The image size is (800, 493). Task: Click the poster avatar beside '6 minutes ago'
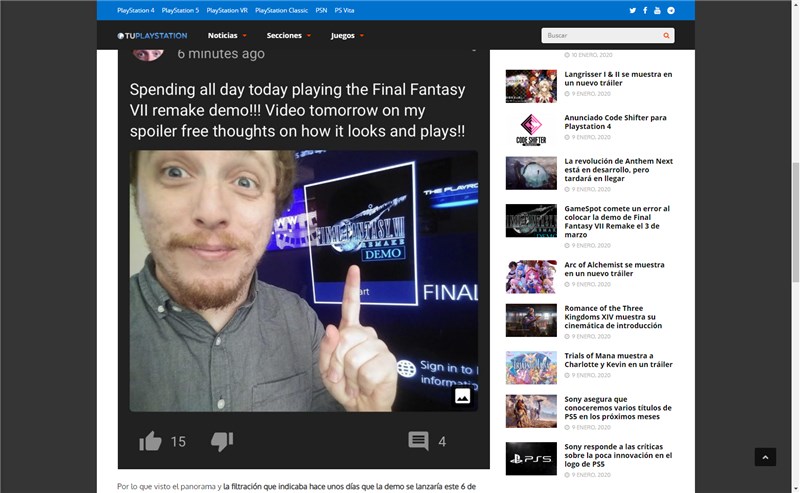coord(148,54)
